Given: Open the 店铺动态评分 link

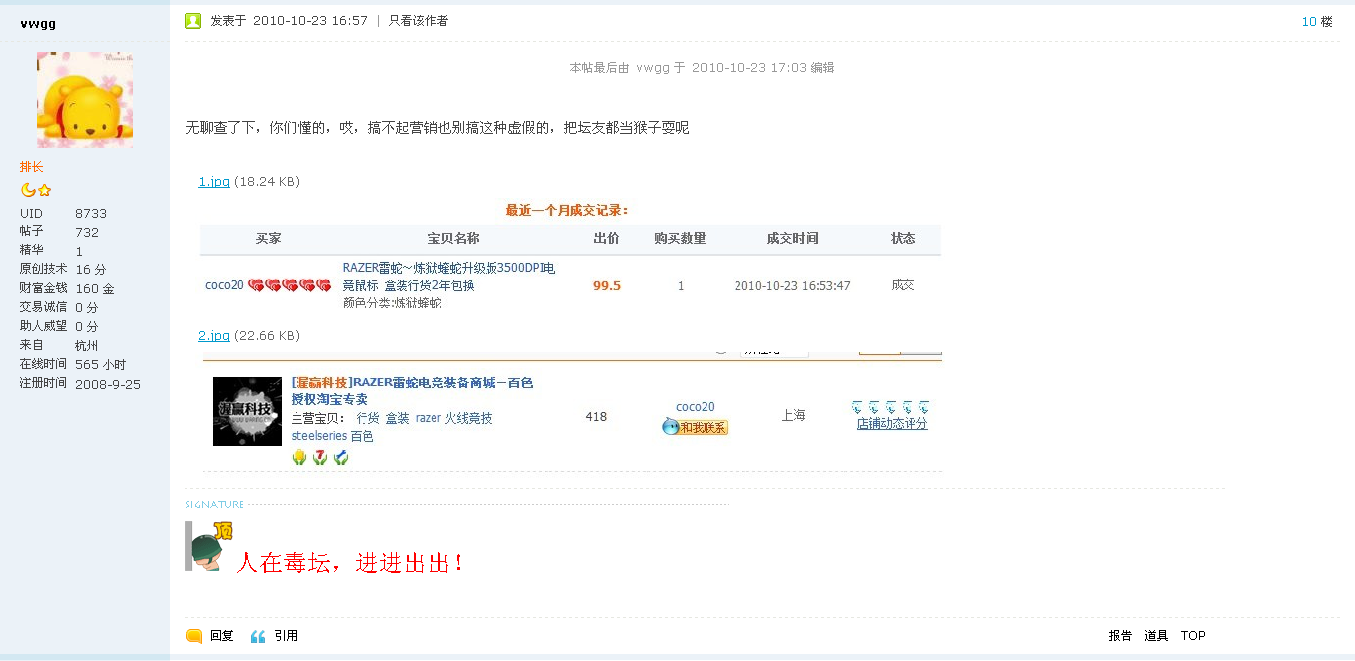Looking at the screenshot, I should (x=892, y=423).
